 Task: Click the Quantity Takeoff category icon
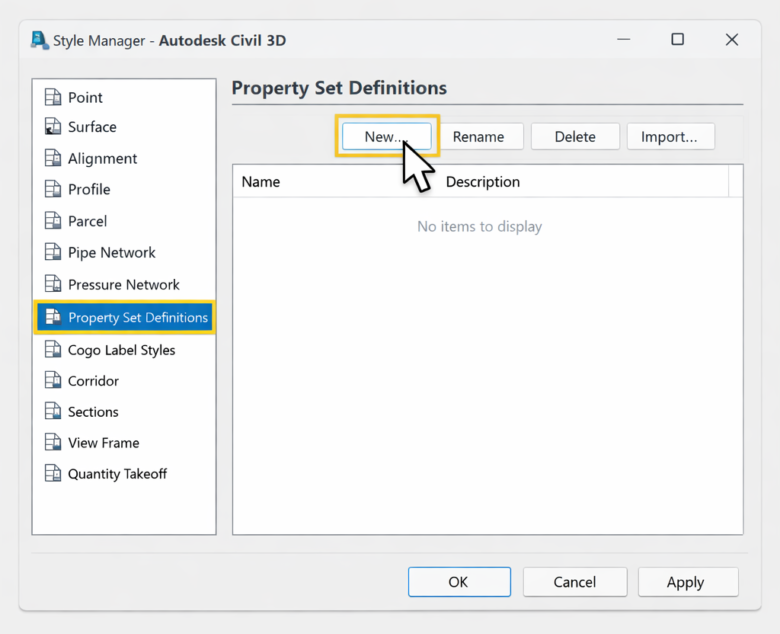tap(53, 473)
